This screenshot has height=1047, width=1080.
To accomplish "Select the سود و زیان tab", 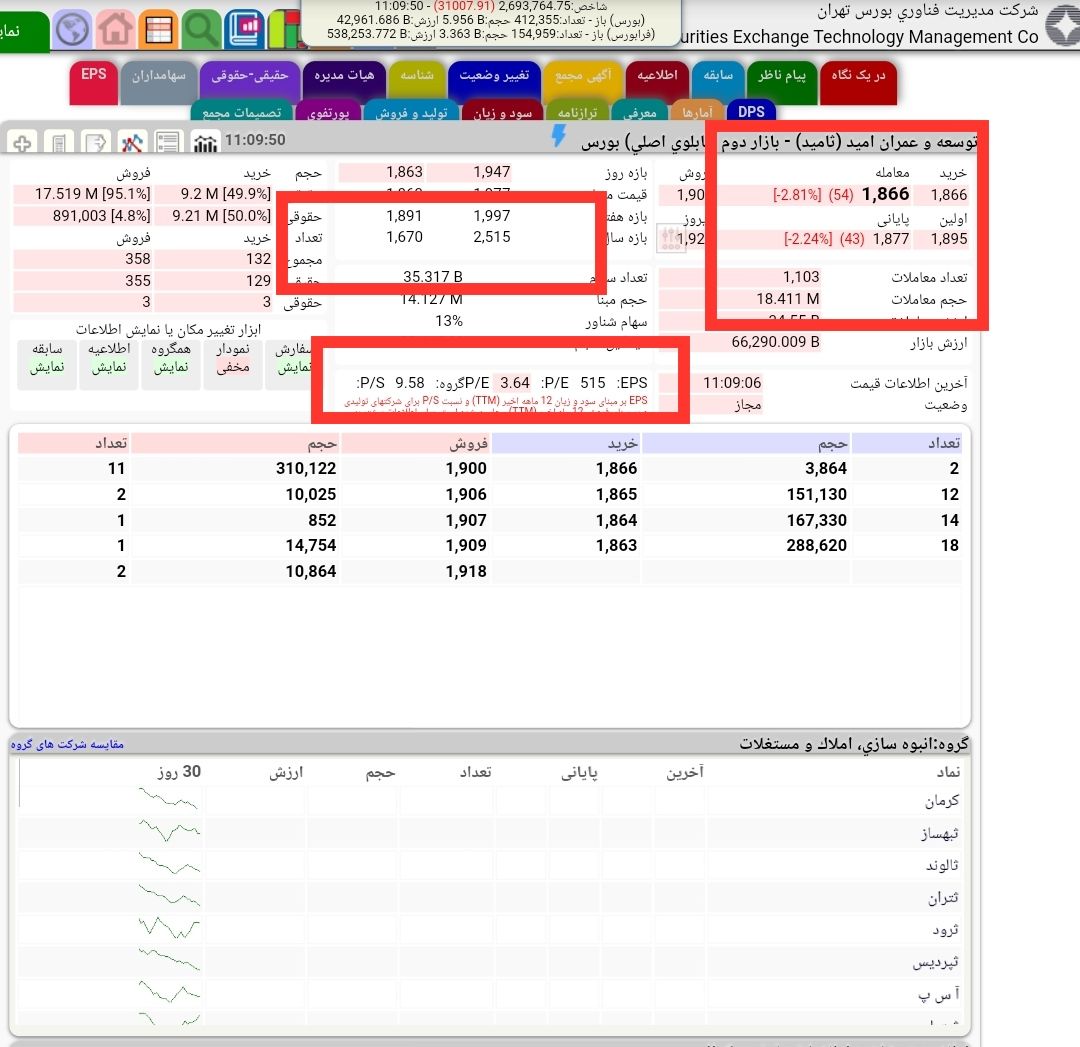I will [x=502, y=112].
